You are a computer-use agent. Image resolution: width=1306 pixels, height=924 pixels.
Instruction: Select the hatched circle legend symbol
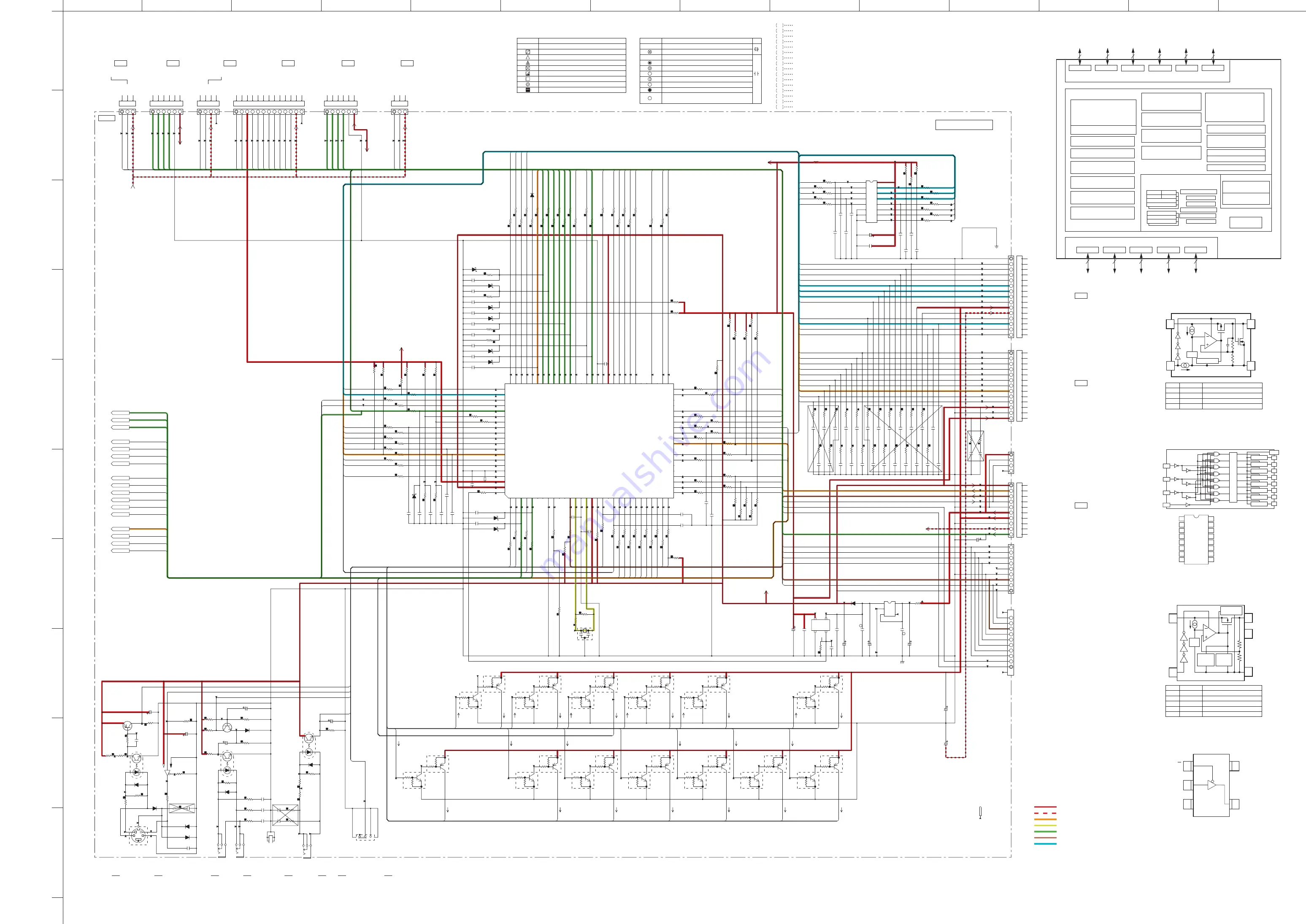click(x=528, y=85)
